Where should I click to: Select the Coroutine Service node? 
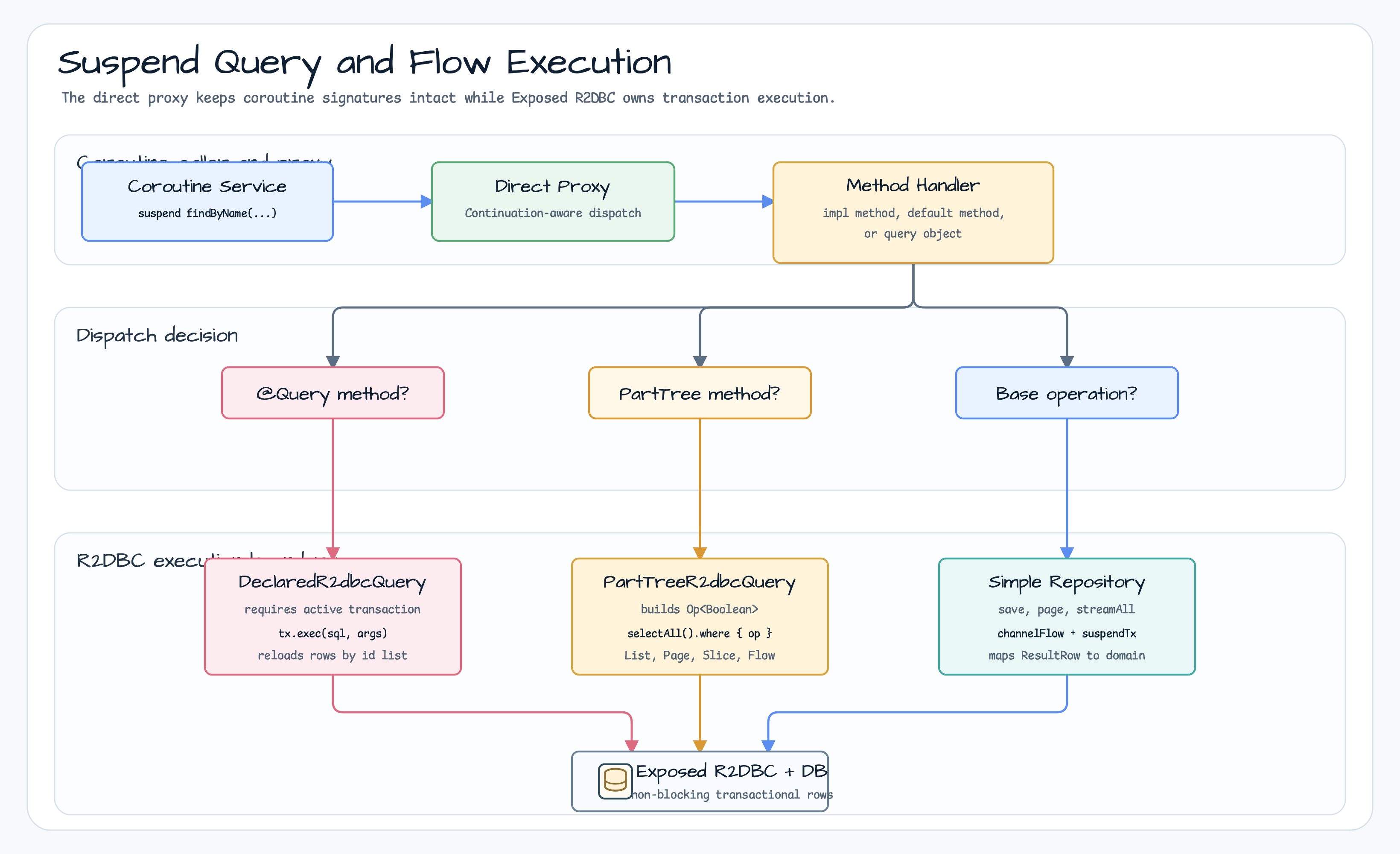click(x=207, y=201)
